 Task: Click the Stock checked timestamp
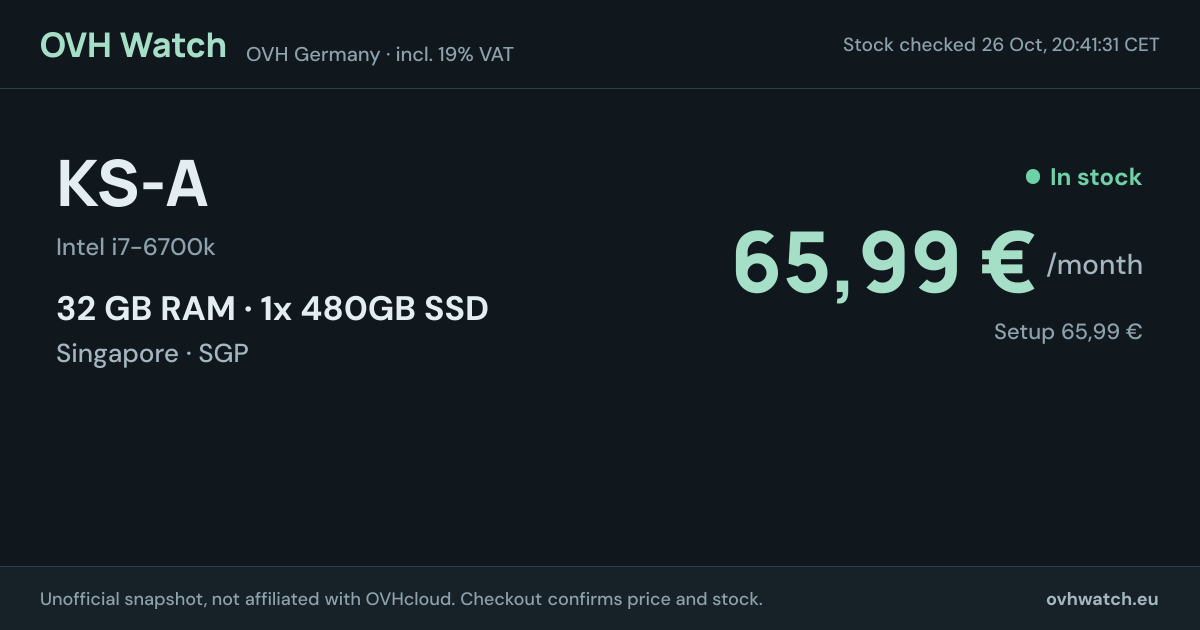[1001, 45]
